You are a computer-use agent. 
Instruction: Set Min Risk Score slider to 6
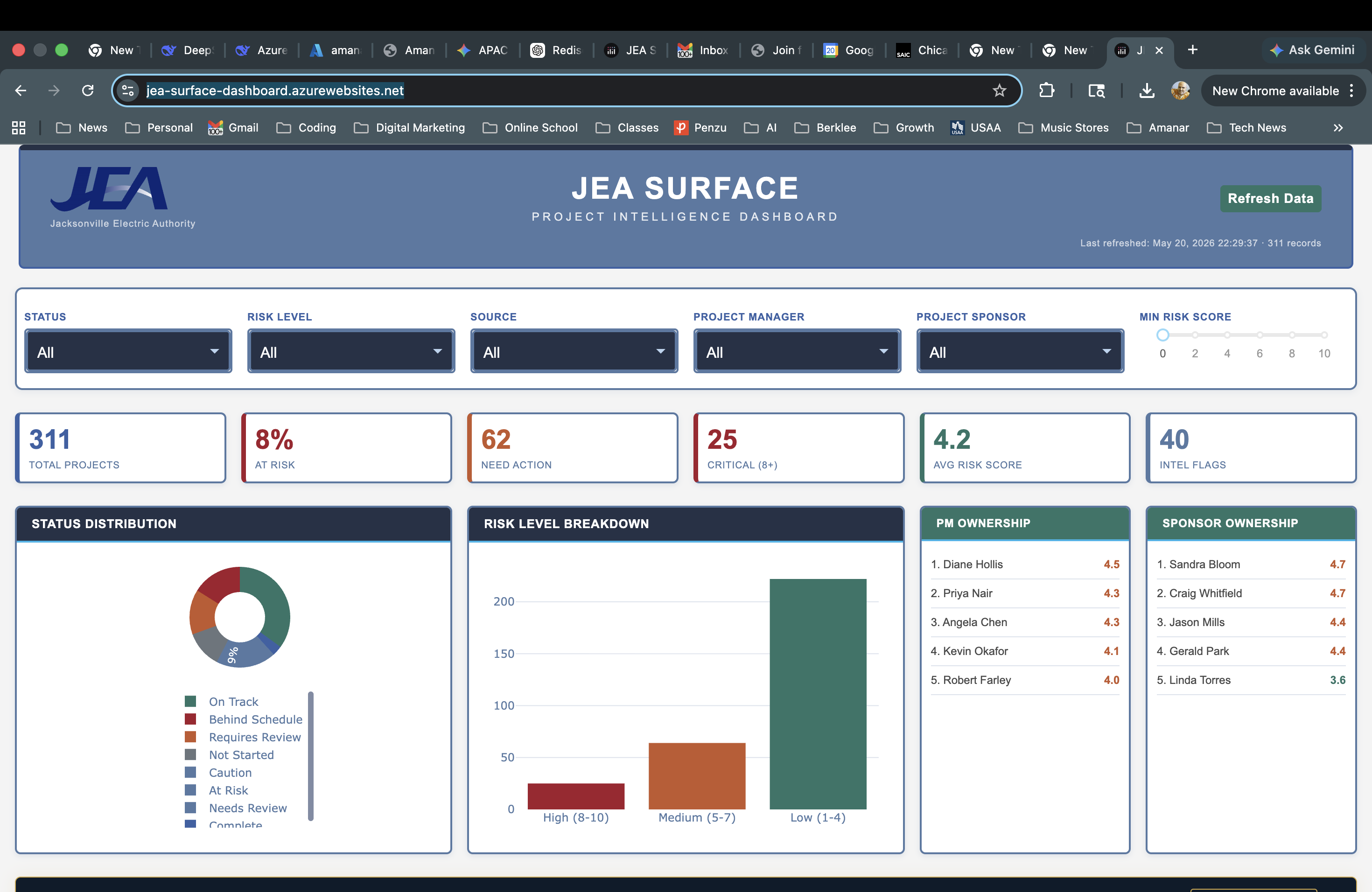point(1260,335)
